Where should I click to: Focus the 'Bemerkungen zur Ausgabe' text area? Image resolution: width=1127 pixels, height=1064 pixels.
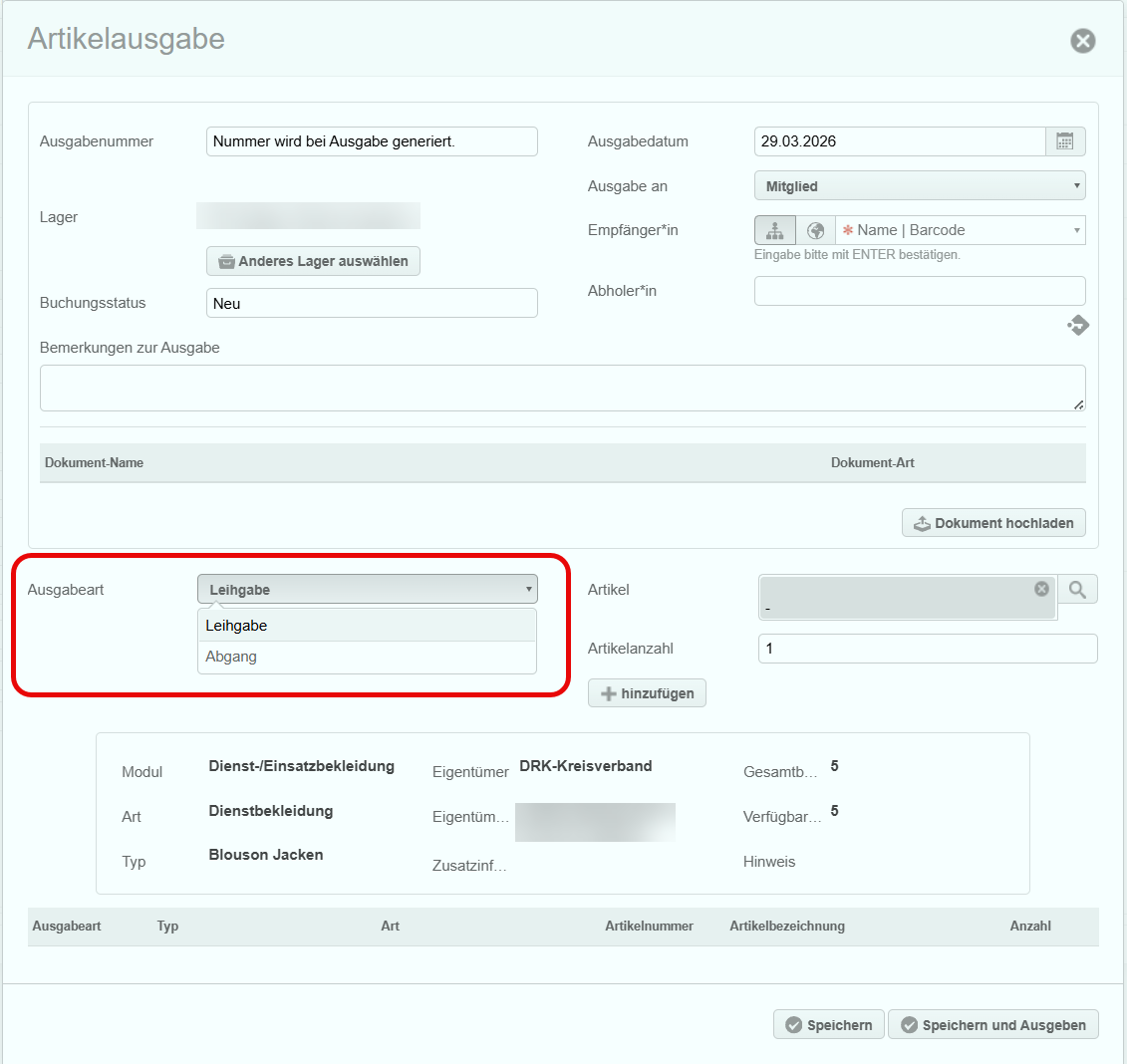pos(562,388)
